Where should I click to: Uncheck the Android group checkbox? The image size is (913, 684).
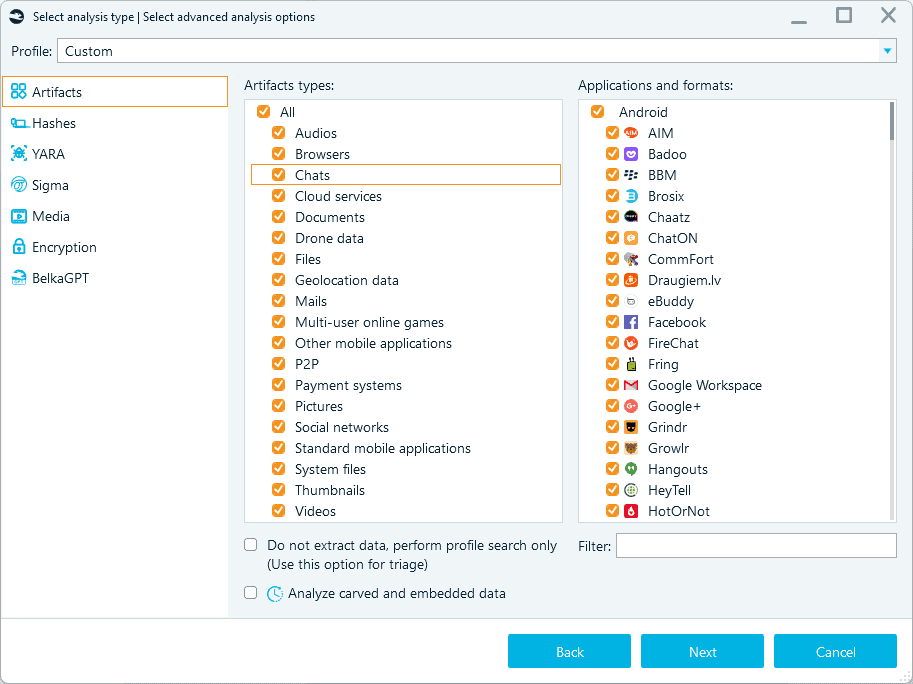597,111
